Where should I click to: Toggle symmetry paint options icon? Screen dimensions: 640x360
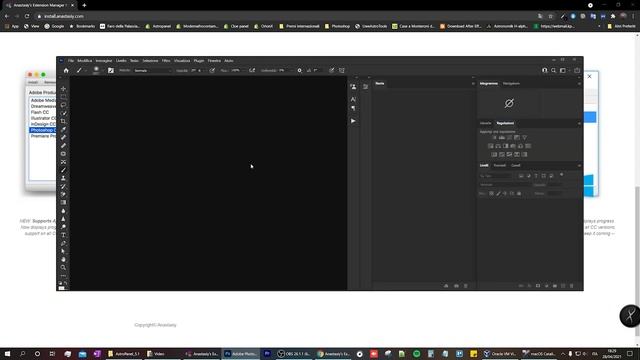(342, 70)
